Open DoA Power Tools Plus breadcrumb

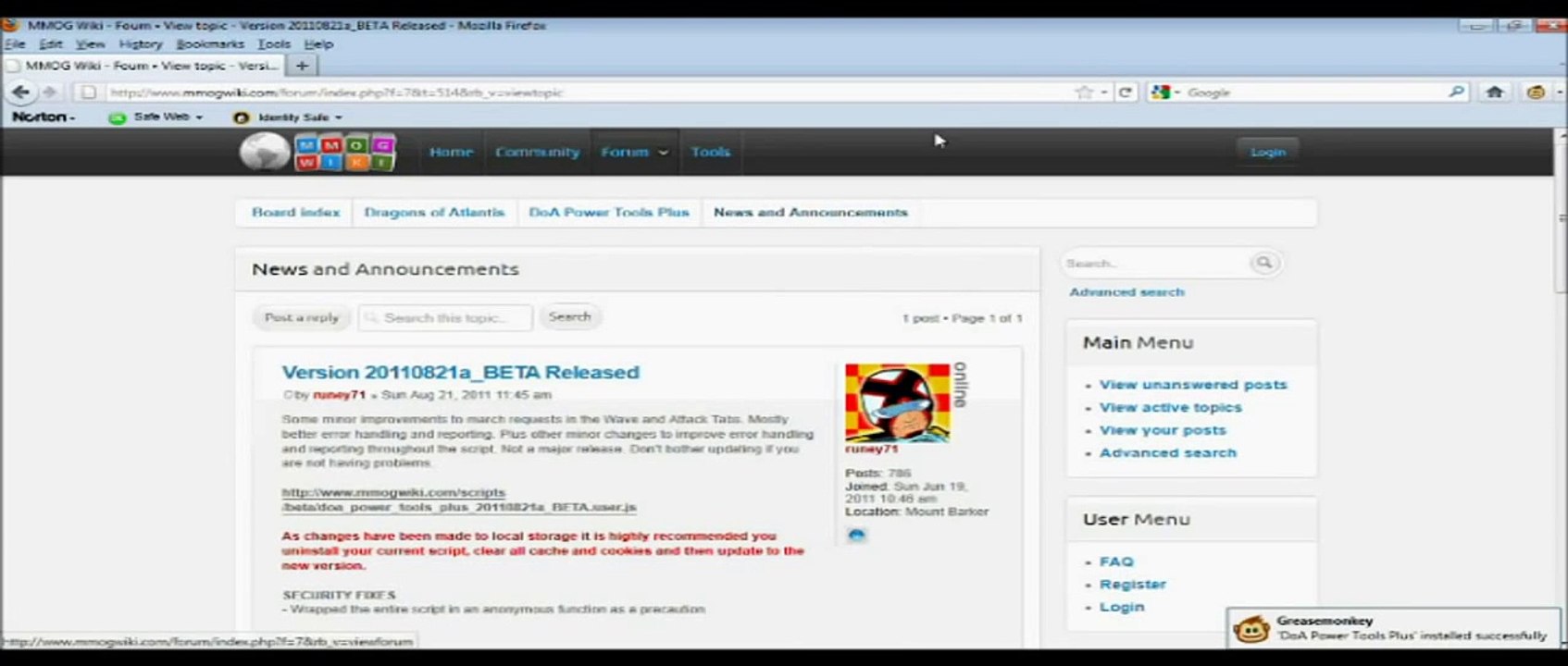(609, 213)
